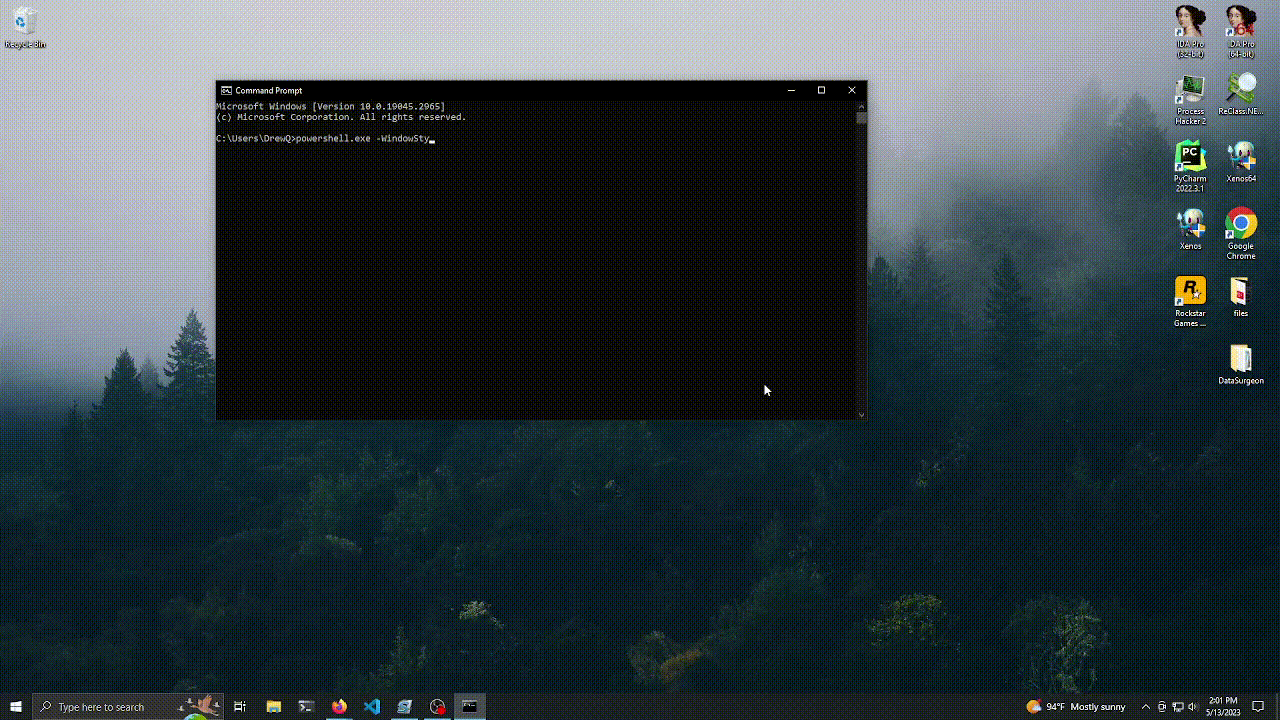The height and width of the screenshot is (720, 1280).
Task: Open Visual Studio Code from the taskbar
Action: (x=372, y=706)
